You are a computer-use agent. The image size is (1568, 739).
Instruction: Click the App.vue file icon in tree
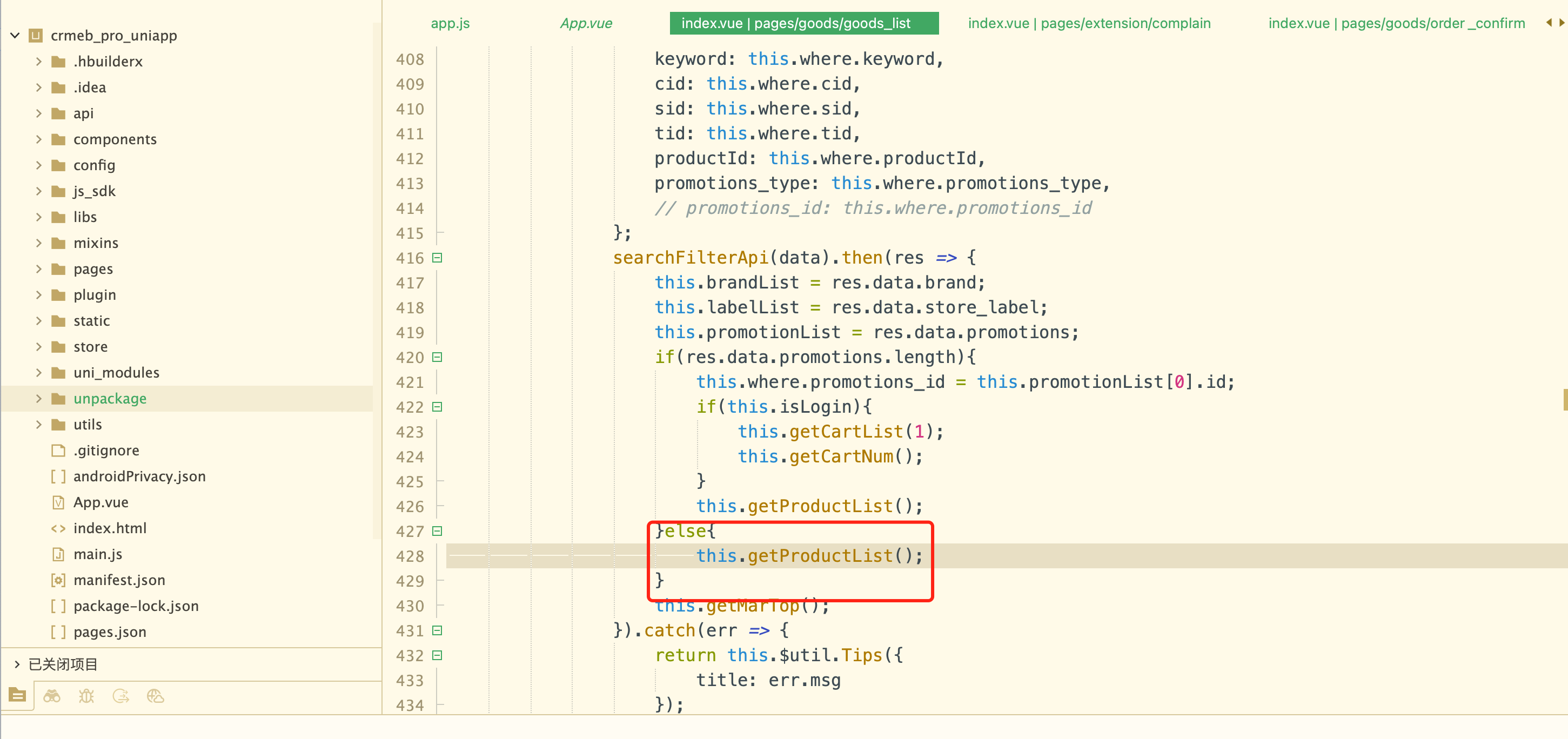tap(58, 502)
